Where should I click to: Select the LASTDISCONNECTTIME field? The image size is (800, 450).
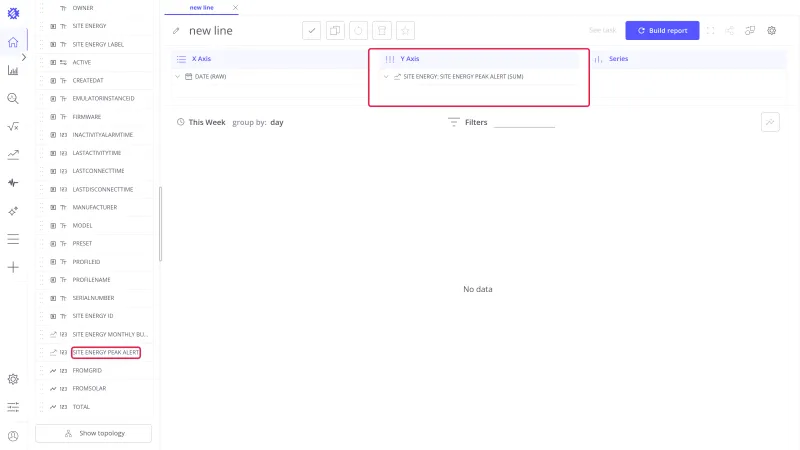click(103, 189)
